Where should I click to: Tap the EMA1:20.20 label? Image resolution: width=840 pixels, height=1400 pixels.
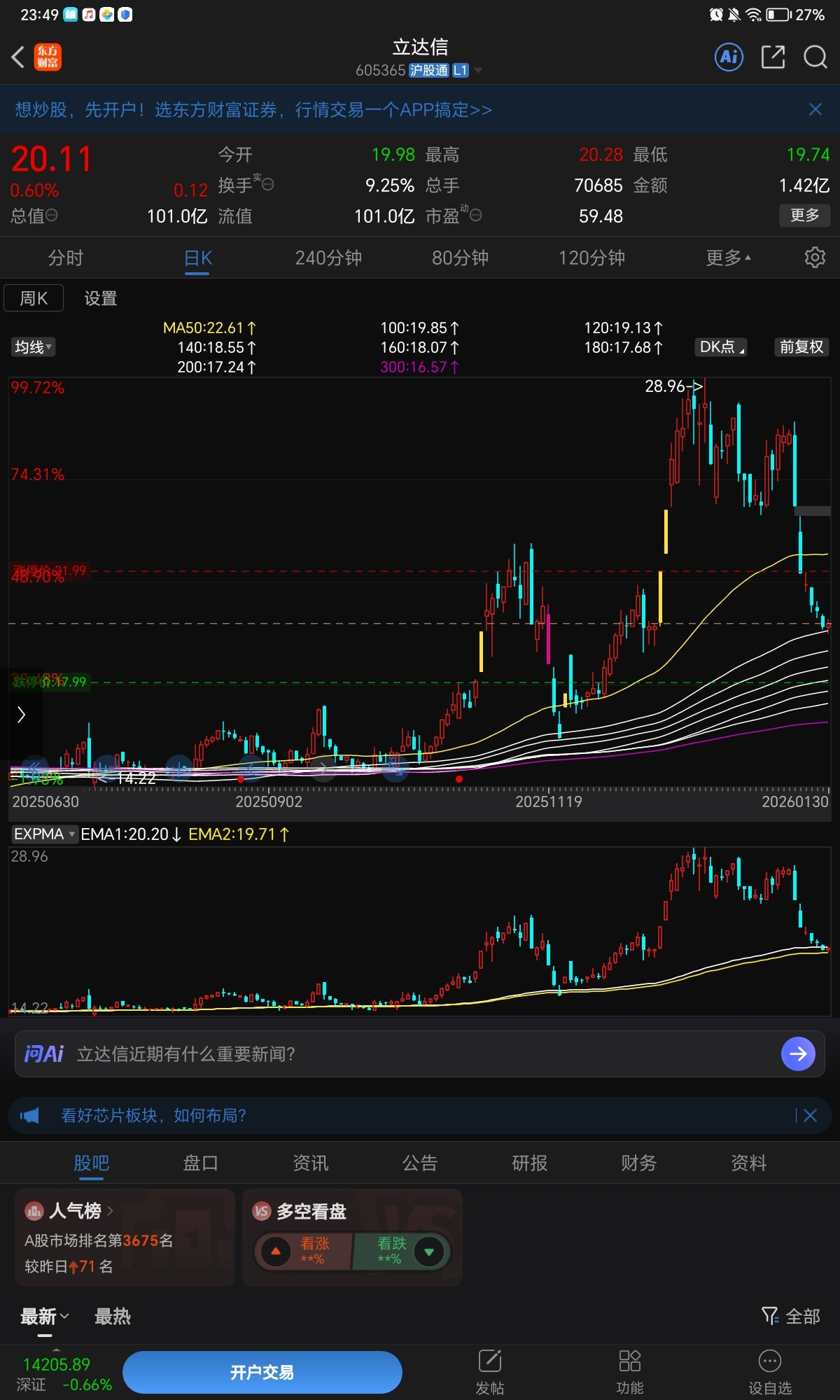[x=131, y=834]
